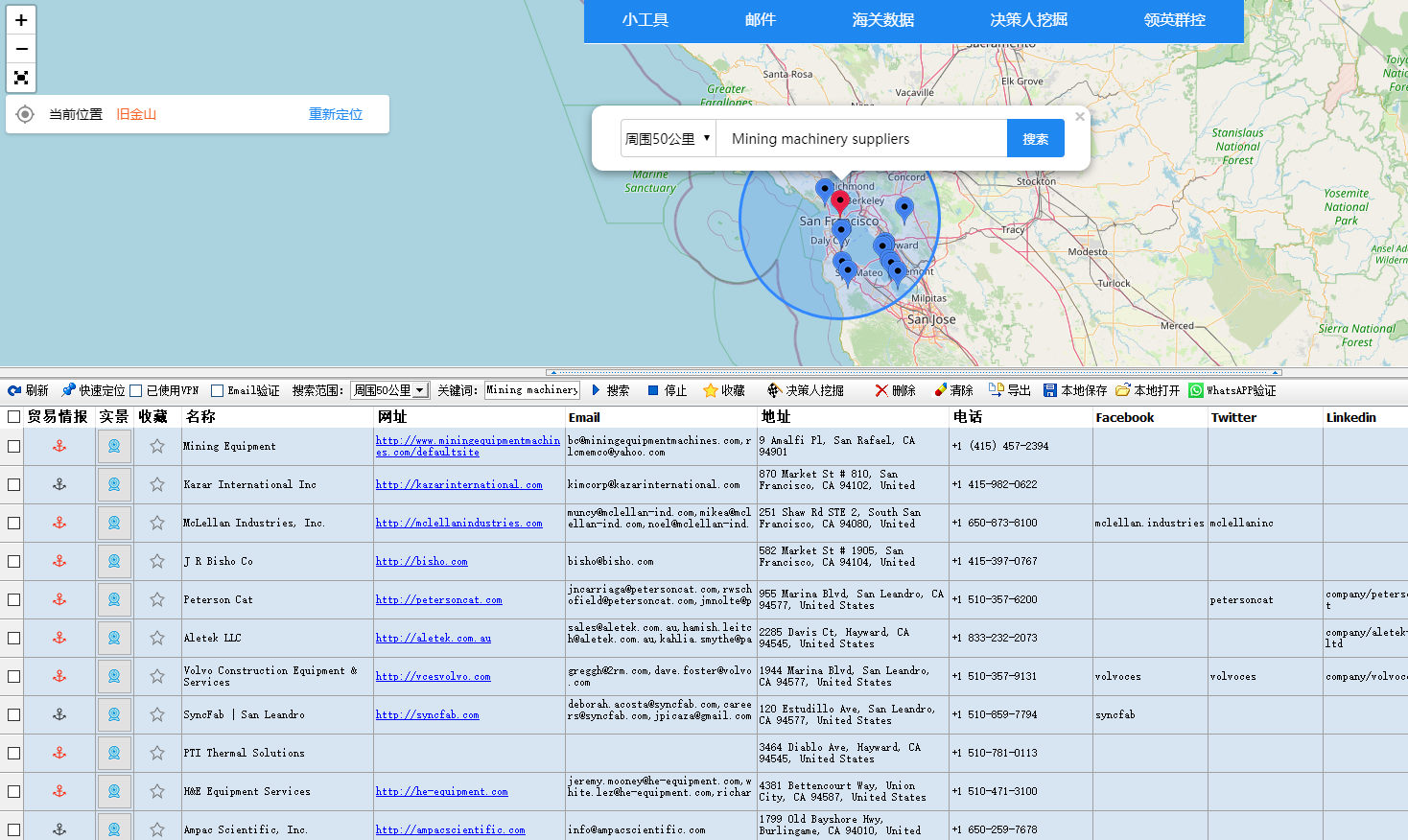Viewport: 1408px width, 840px height.
Task: Open local file with folder icon
Action: tap(1123, 390)
